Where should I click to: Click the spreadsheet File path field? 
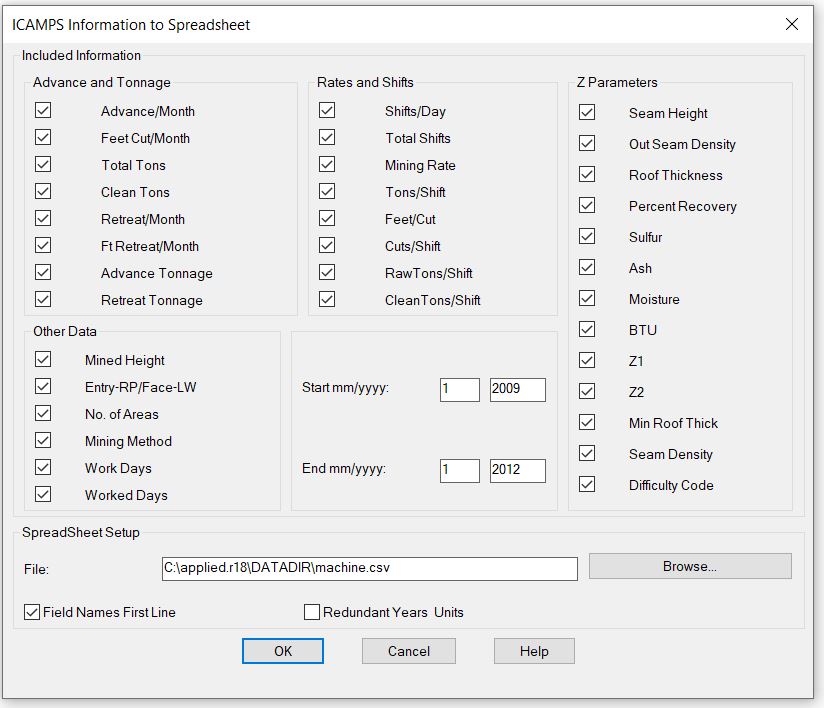(x=369, y=569)
